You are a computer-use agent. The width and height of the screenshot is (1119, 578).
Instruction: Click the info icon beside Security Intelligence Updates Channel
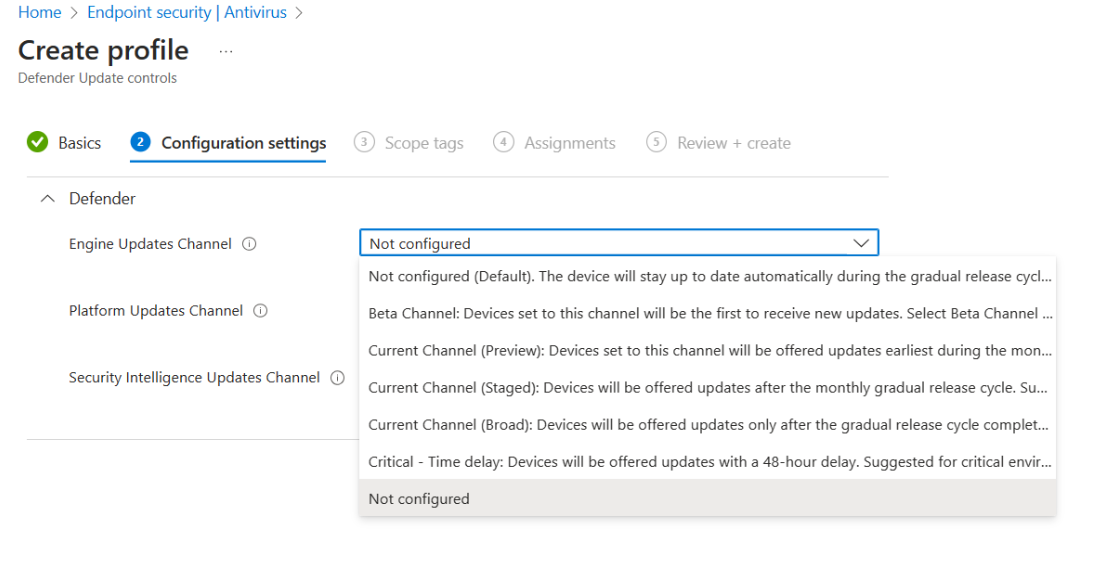pos(337,377)
